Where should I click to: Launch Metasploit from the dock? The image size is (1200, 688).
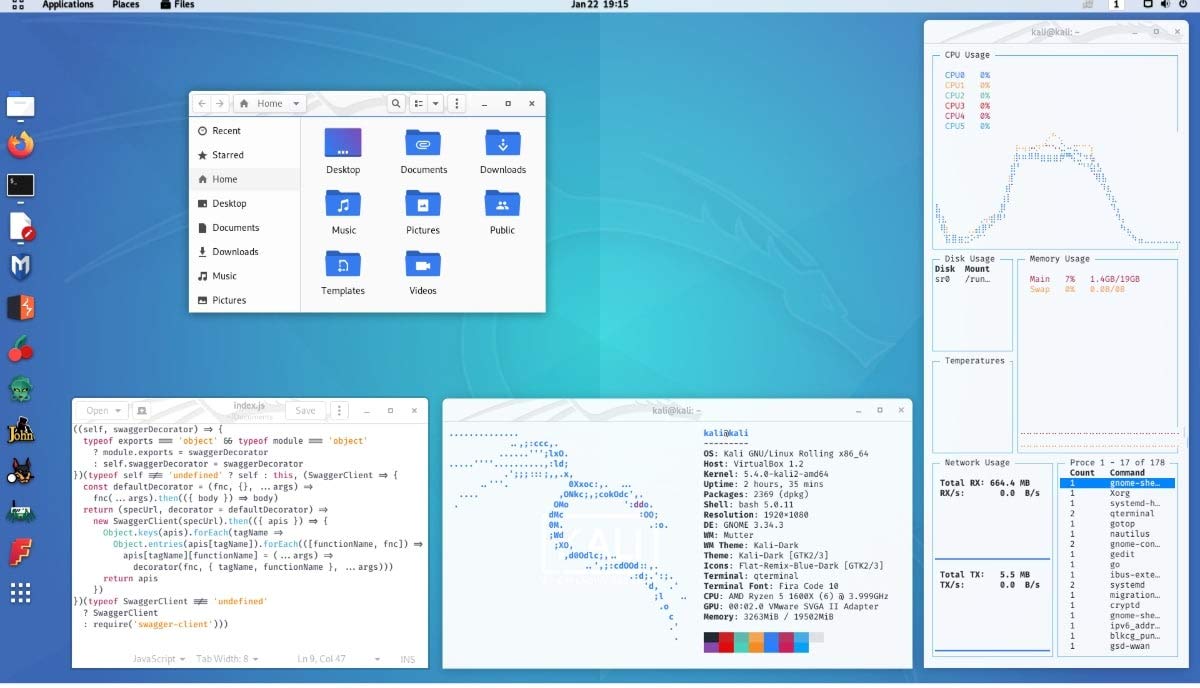click(20, 266)
